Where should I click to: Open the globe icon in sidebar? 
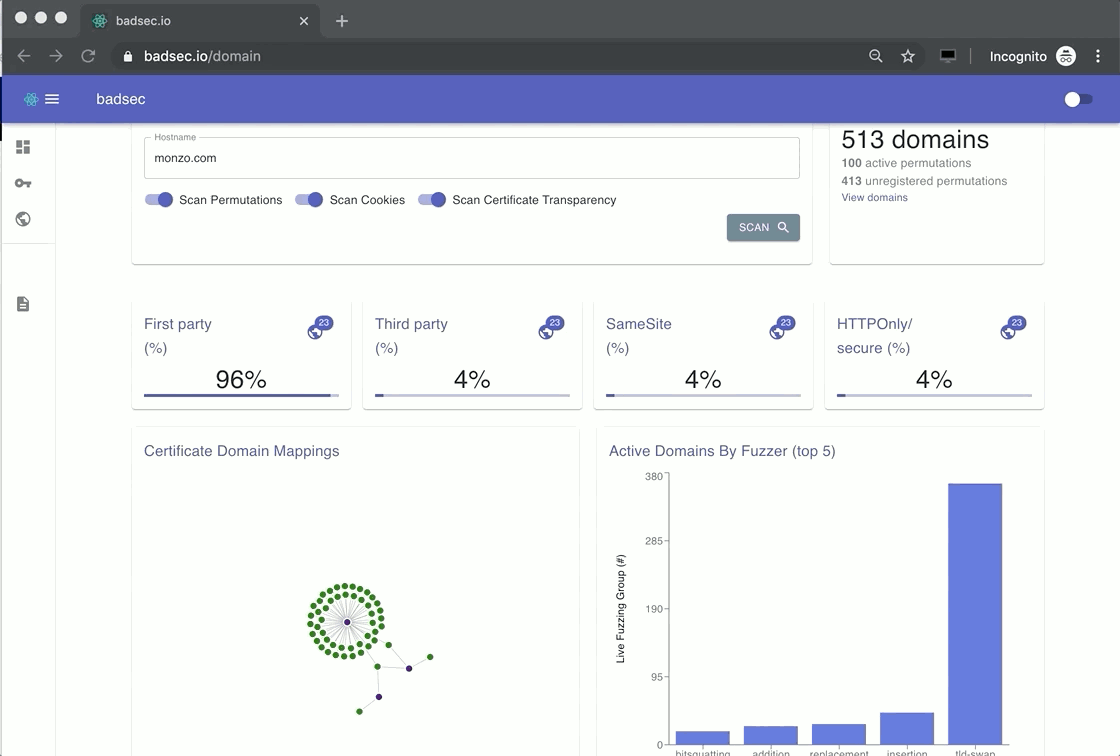click(23, 219)
